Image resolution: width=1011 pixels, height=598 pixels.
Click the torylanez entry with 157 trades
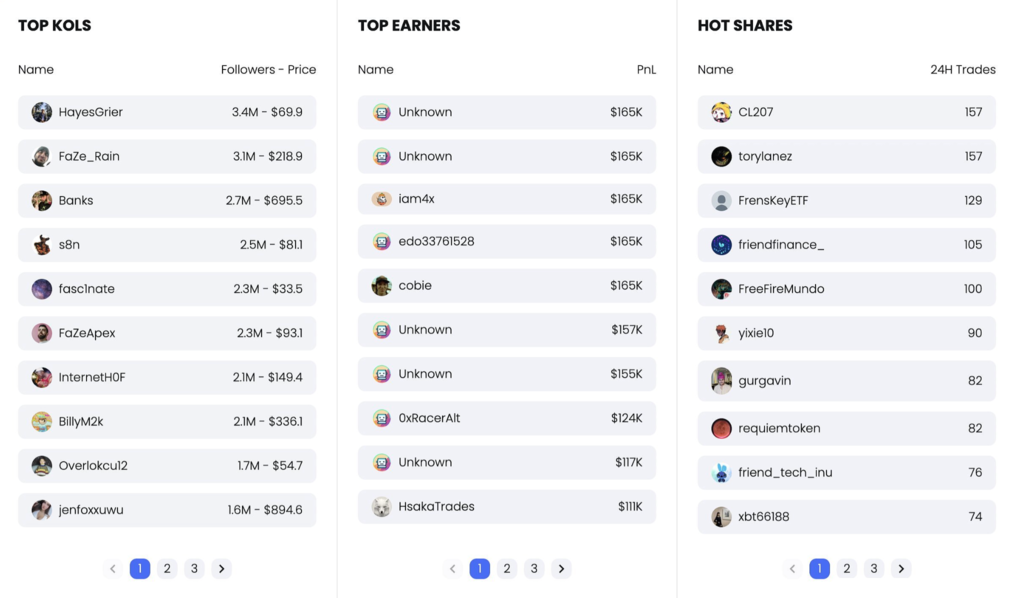[847, 157]
